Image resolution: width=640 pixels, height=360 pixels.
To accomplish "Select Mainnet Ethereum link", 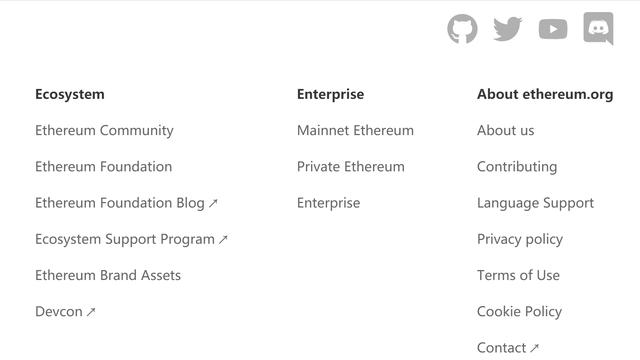I will coord(355,131).
